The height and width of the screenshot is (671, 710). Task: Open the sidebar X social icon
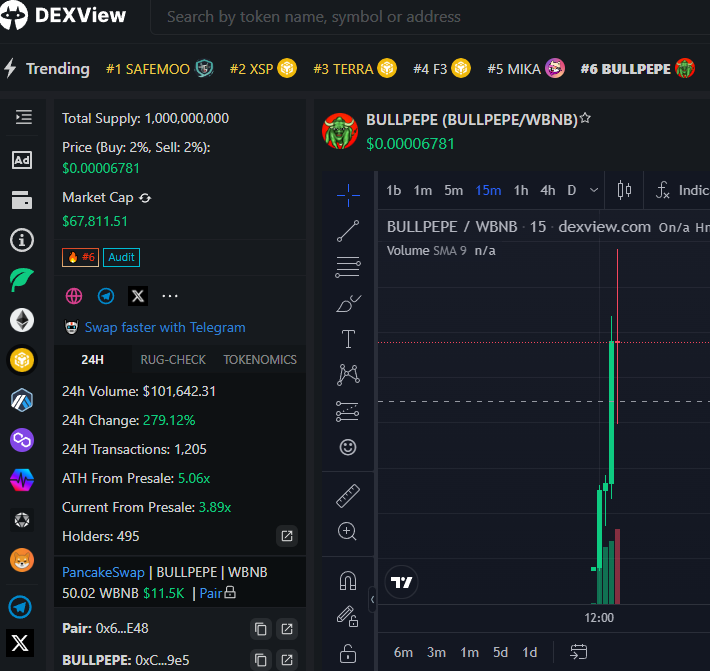(x=20, y=642)
